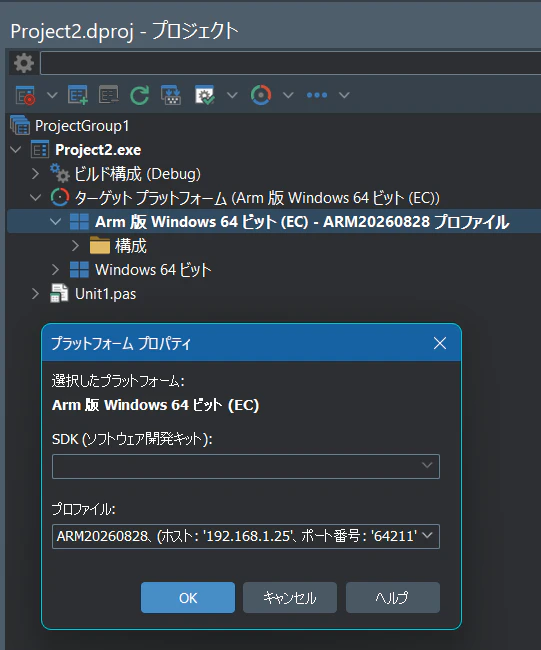
Task: Click the first toolbar project-view icon
Action: pos(25,95)
